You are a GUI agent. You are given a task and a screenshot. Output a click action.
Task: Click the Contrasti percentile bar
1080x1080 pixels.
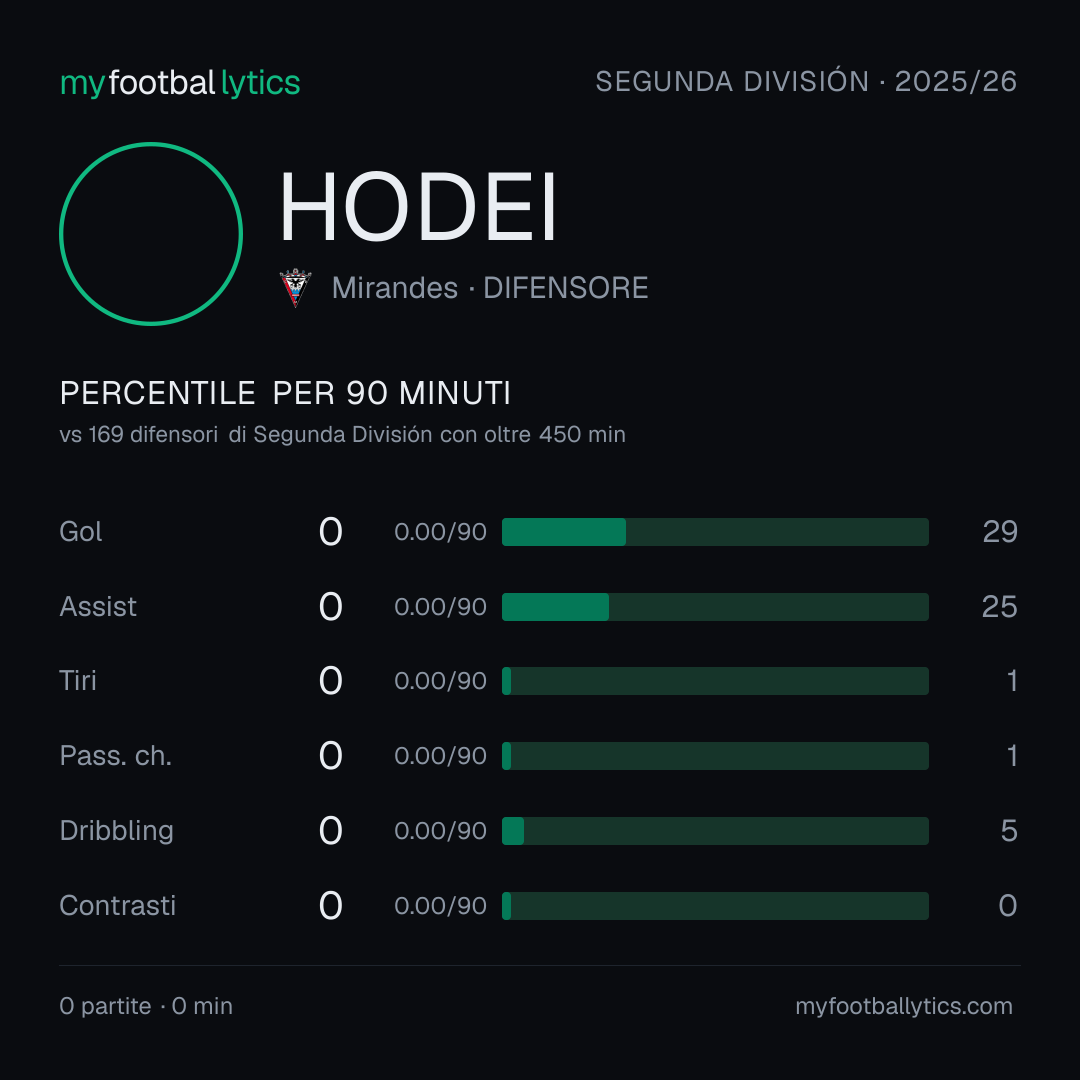point(715,906)
